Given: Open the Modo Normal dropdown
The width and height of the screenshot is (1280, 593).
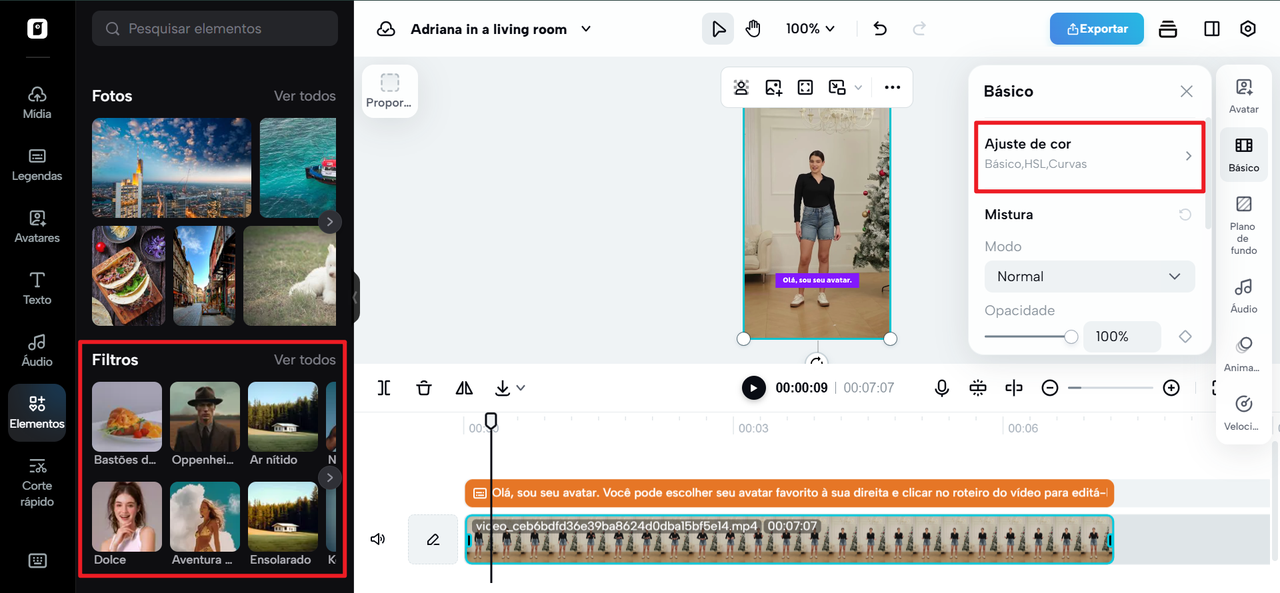Looking at the screenshot, I should (x=1089, y=276).
